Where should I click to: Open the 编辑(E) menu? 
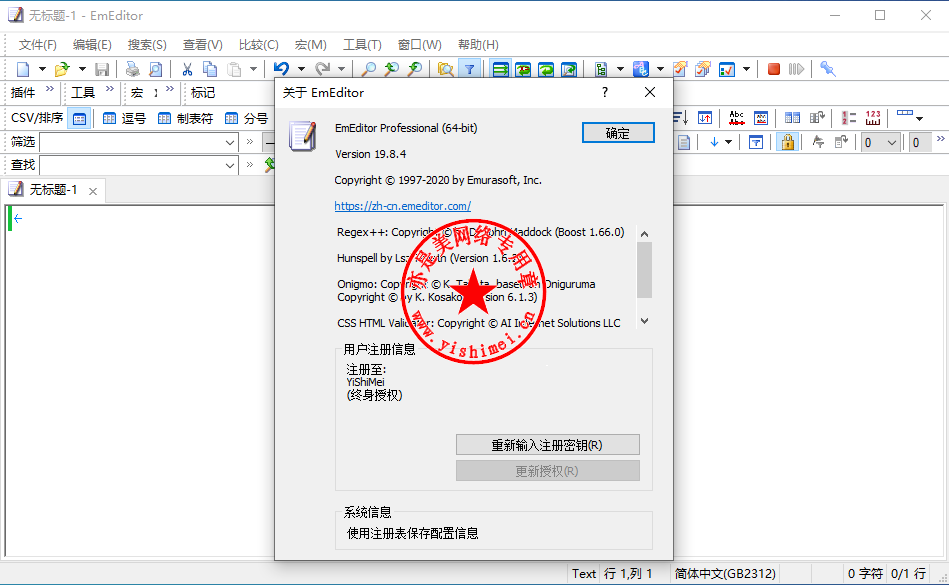(92, 45)
